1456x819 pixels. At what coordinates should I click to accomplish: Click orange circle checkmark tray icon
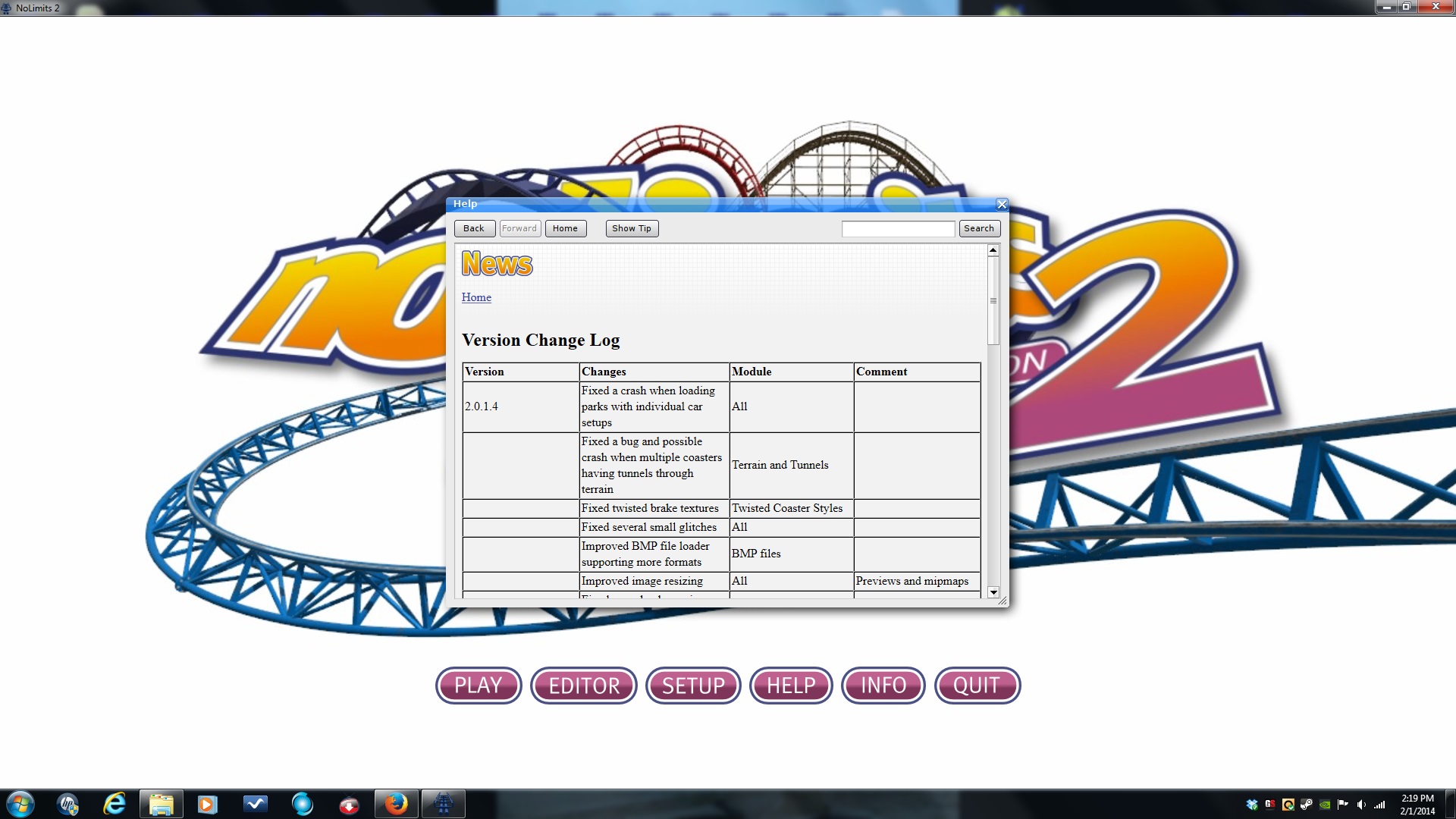coord(1288,805)
